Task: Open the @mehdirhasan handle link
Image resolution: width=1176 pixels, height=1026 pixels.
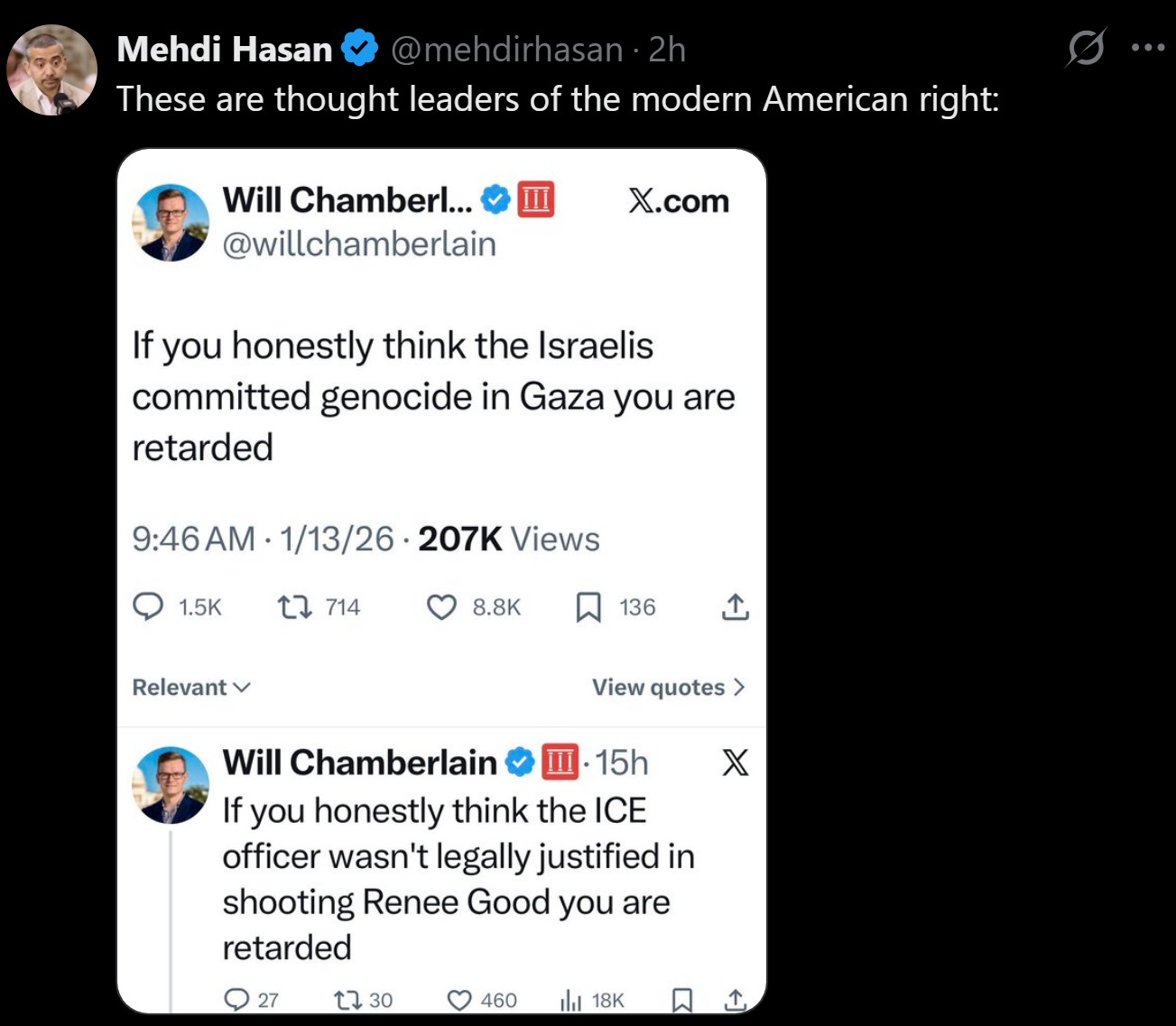Action: [x=506, y=50]
